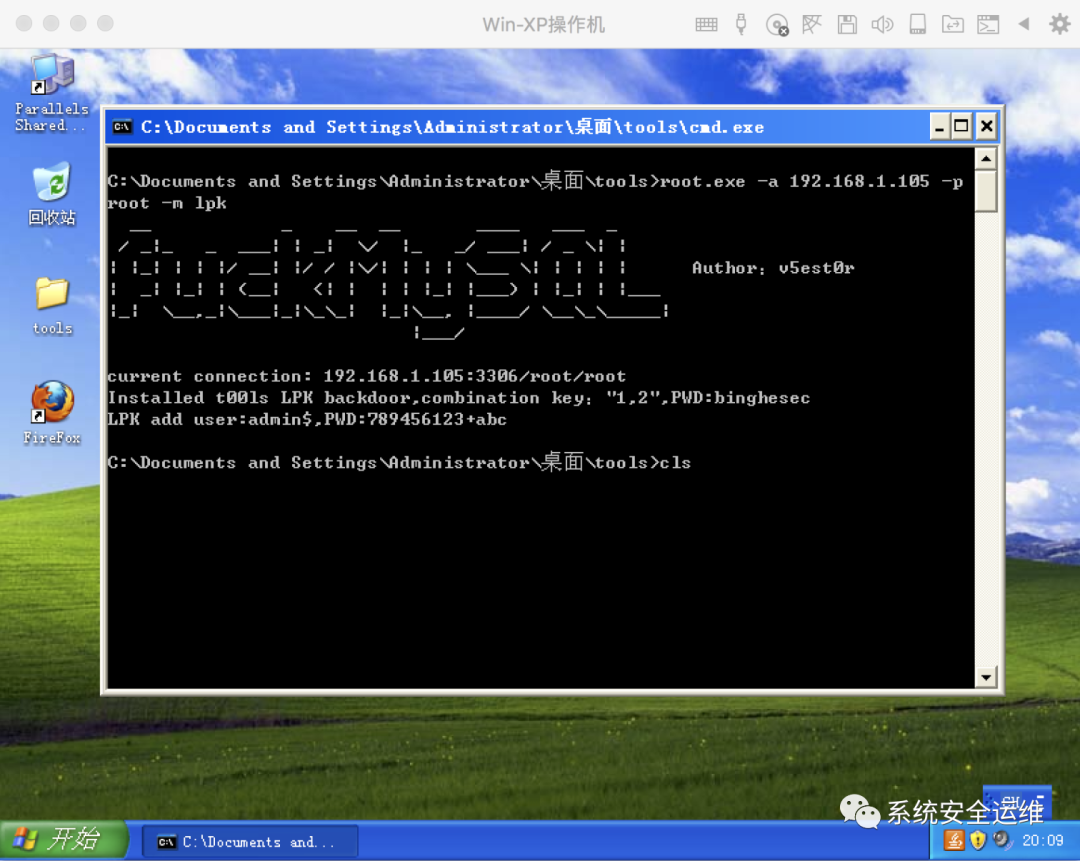Select the FireFox desktop shortcut
This screenshot has height=861, width=1080.
tap(52, 412)
